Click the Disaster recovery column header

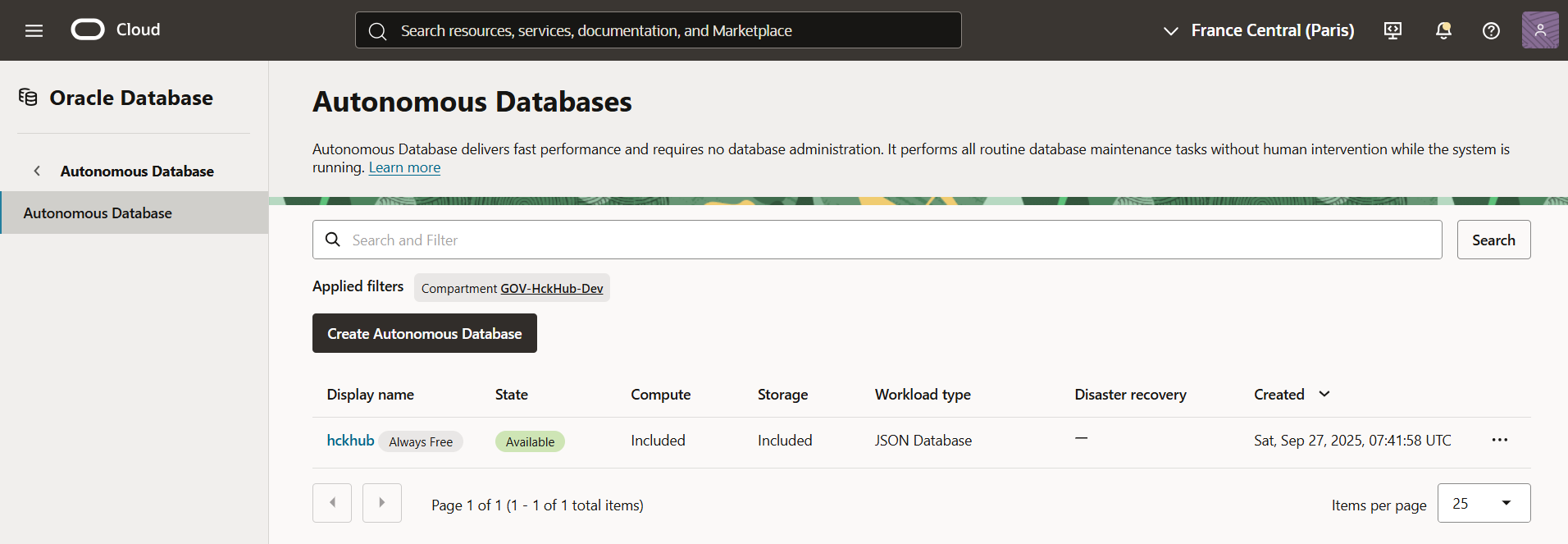(1130, 395)
